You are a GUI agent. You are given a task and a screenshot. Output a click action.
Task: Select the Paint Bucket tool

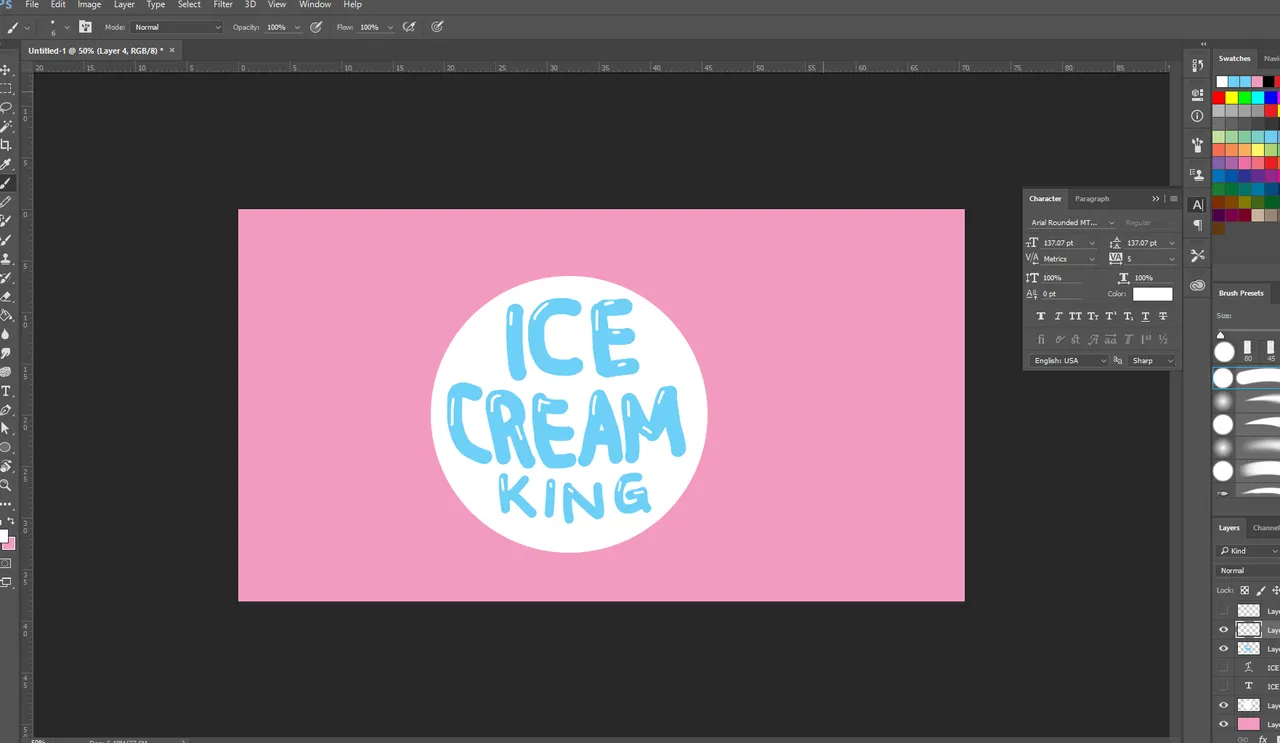(6, 316)
